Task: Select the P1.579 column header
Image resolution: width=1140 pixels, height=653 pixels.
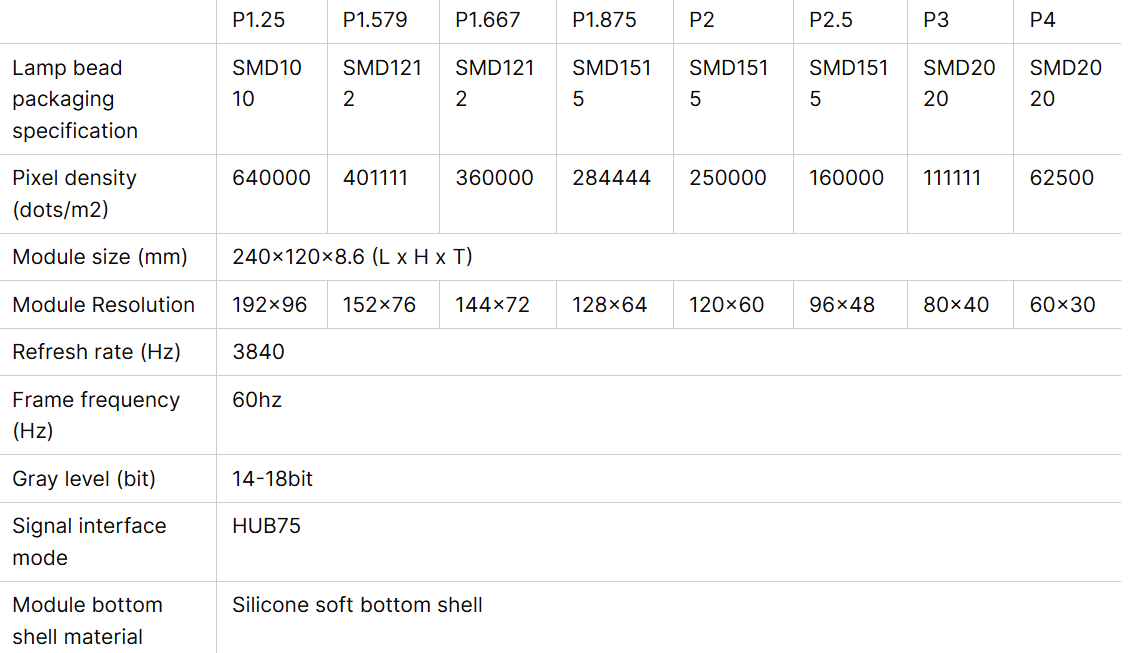Action: click(x=374, y=20)
